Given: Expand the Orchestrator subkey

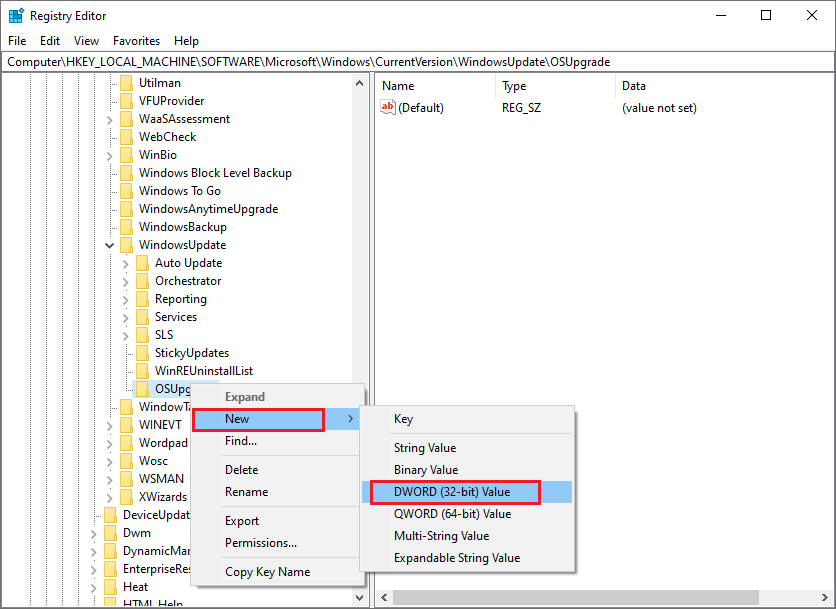Looking at the screenshot, I should (126, 282).
